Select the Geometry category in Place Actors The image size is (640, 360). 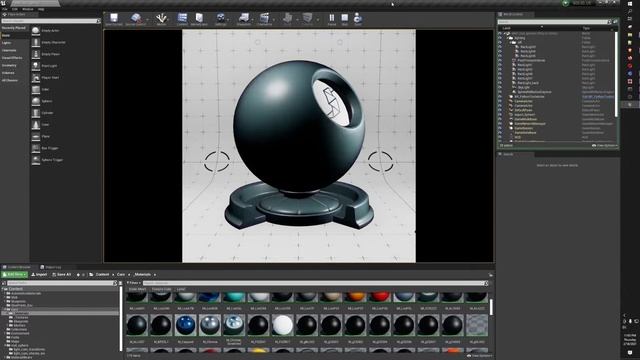(9, 65)
